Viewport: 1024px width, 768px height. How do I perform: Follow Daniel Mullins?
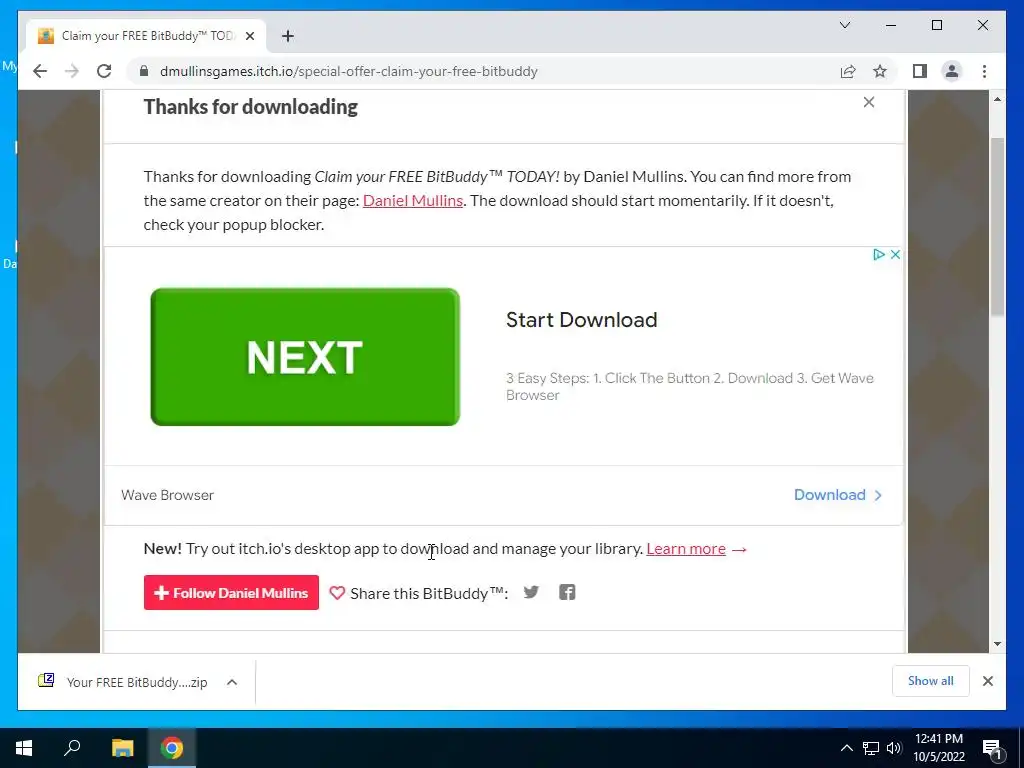click(x=231, y=592)
